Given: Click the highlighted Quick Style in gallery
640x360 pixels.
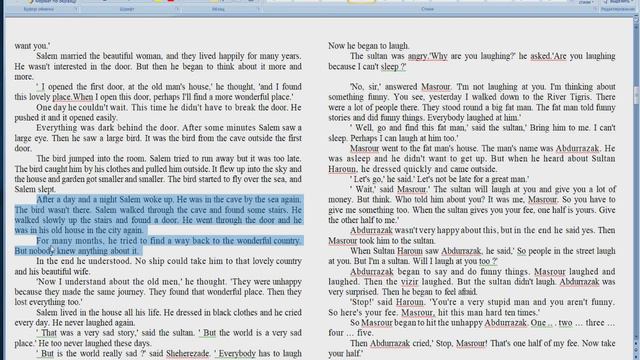Looking at the screenshot, I should (361, 1).
